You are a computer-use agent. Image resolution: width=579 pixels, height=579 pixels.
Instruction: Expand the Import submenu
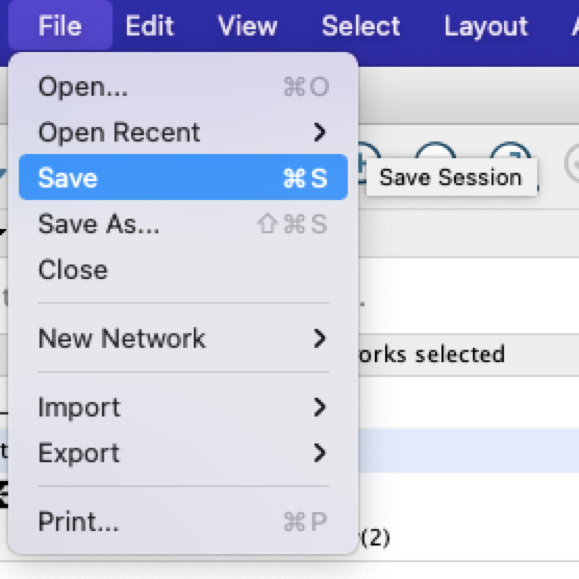coord(183,407)
